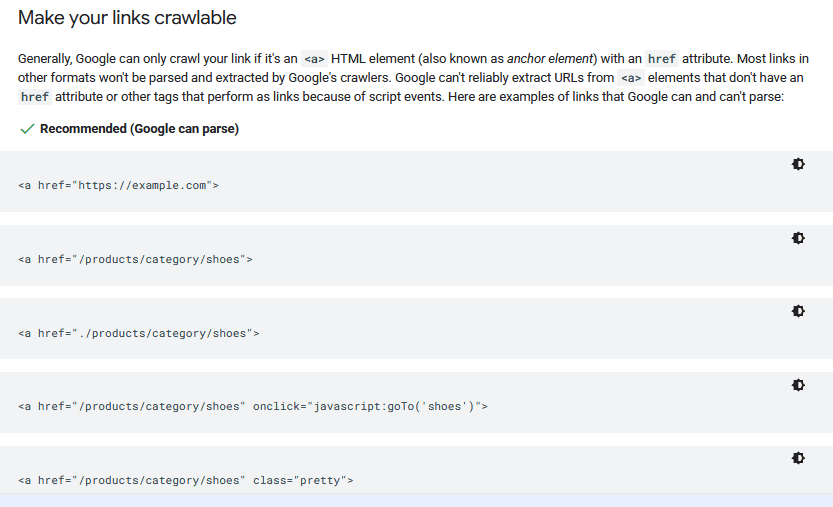Click the <a href="./products/category/shoes"> code snippet
This screenshot has height=507, width=833.
[138, 333]
